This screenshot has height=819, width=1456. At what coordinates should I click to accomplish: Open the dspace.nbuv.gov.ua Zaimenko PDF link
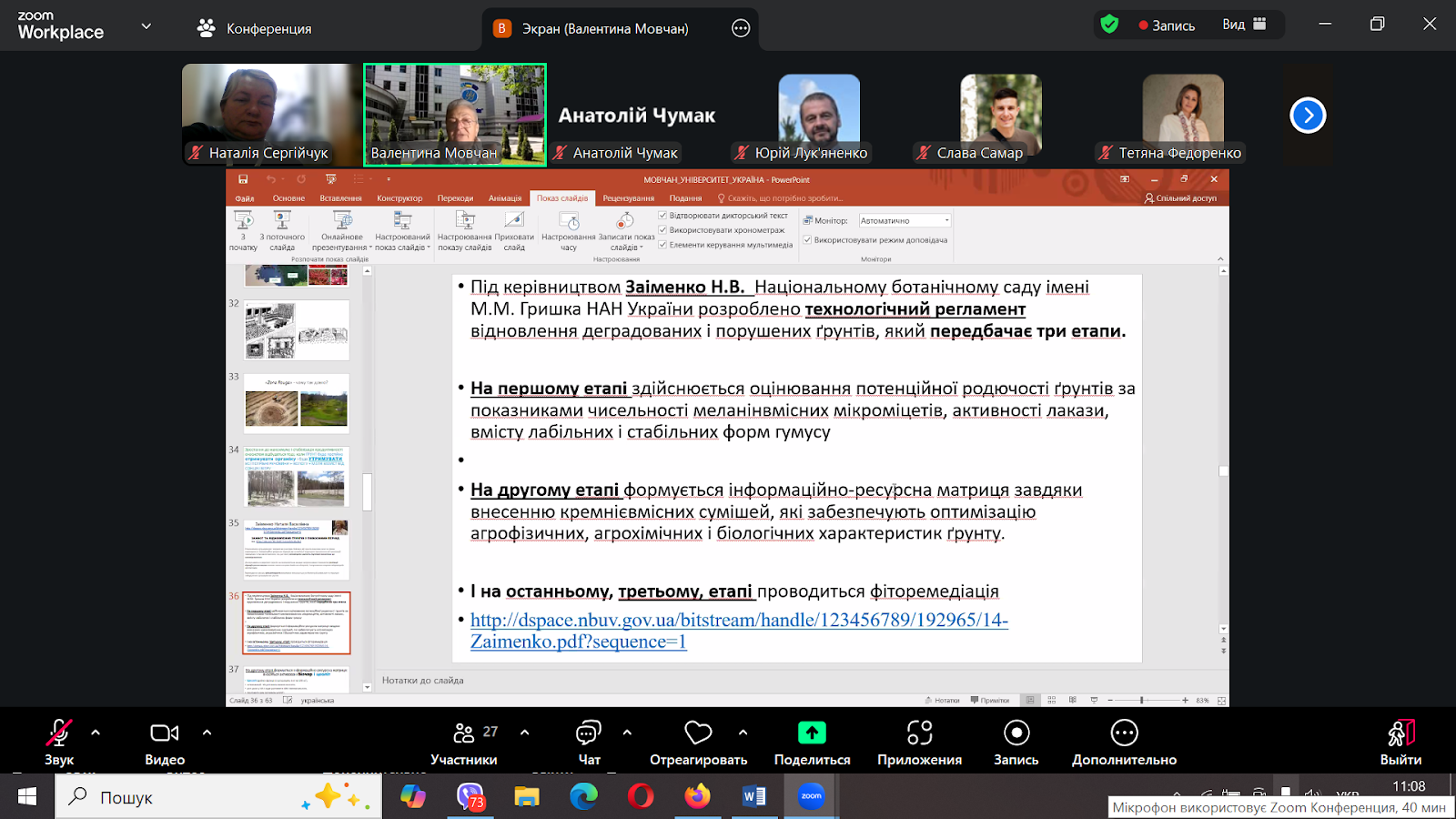click(739, 631)
